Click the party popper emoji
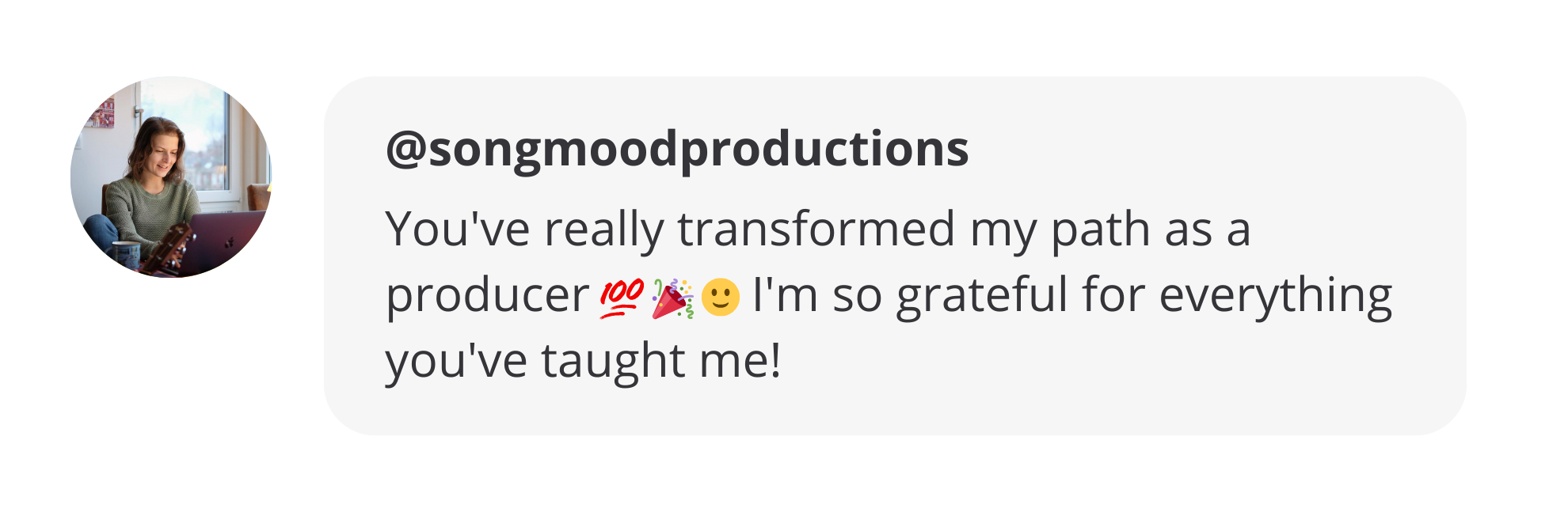The height and width of the screenshot is (520, 1568). pos(672,298)
